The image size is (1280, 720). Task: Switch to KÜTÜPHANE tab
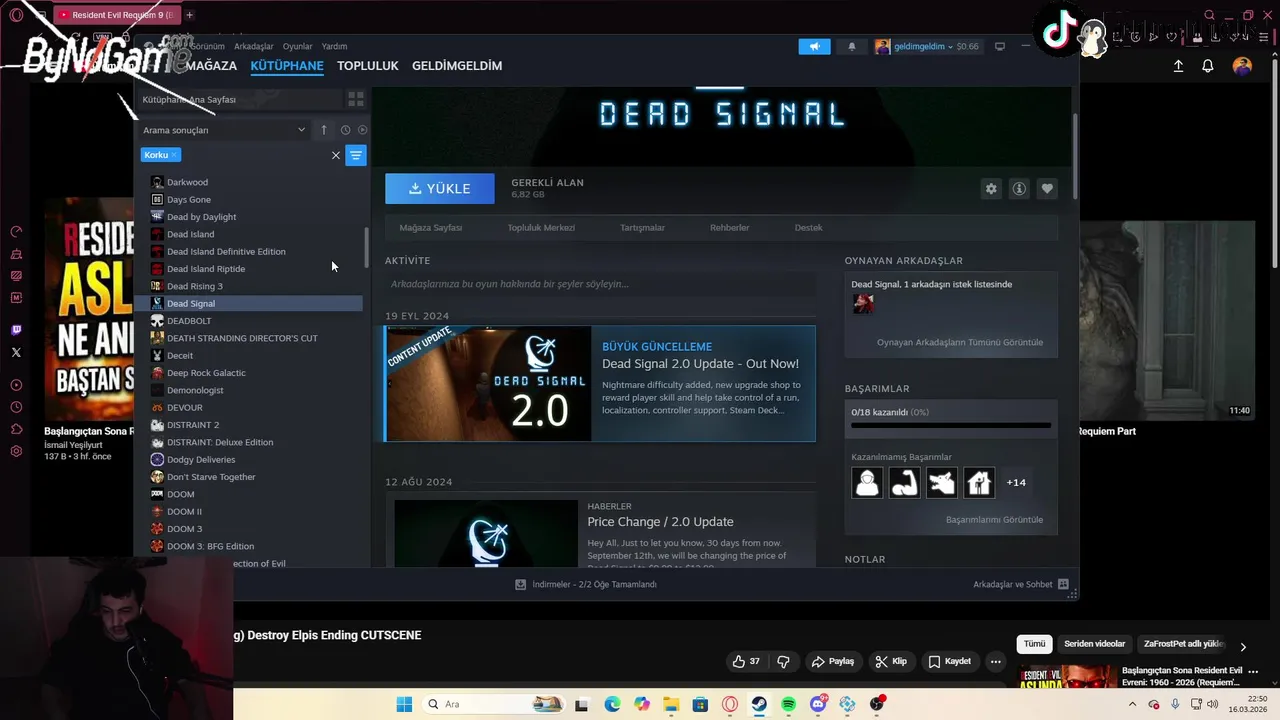(287, 66)
